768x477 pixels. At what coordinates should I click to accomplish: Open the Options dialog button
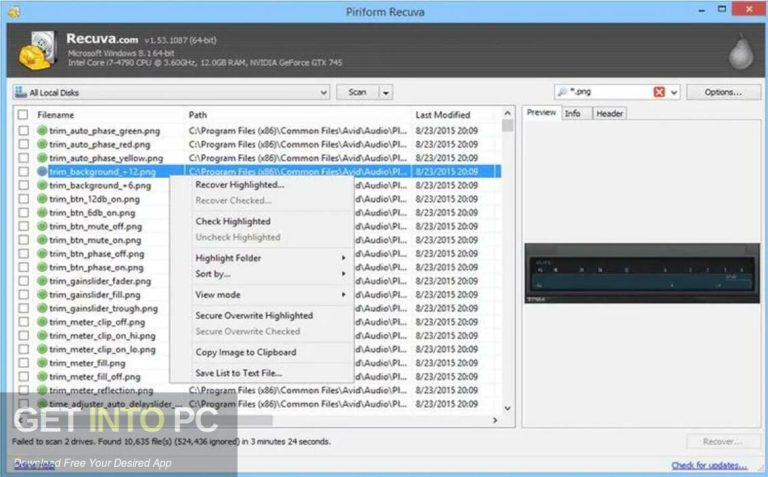[x=723, y=92]
